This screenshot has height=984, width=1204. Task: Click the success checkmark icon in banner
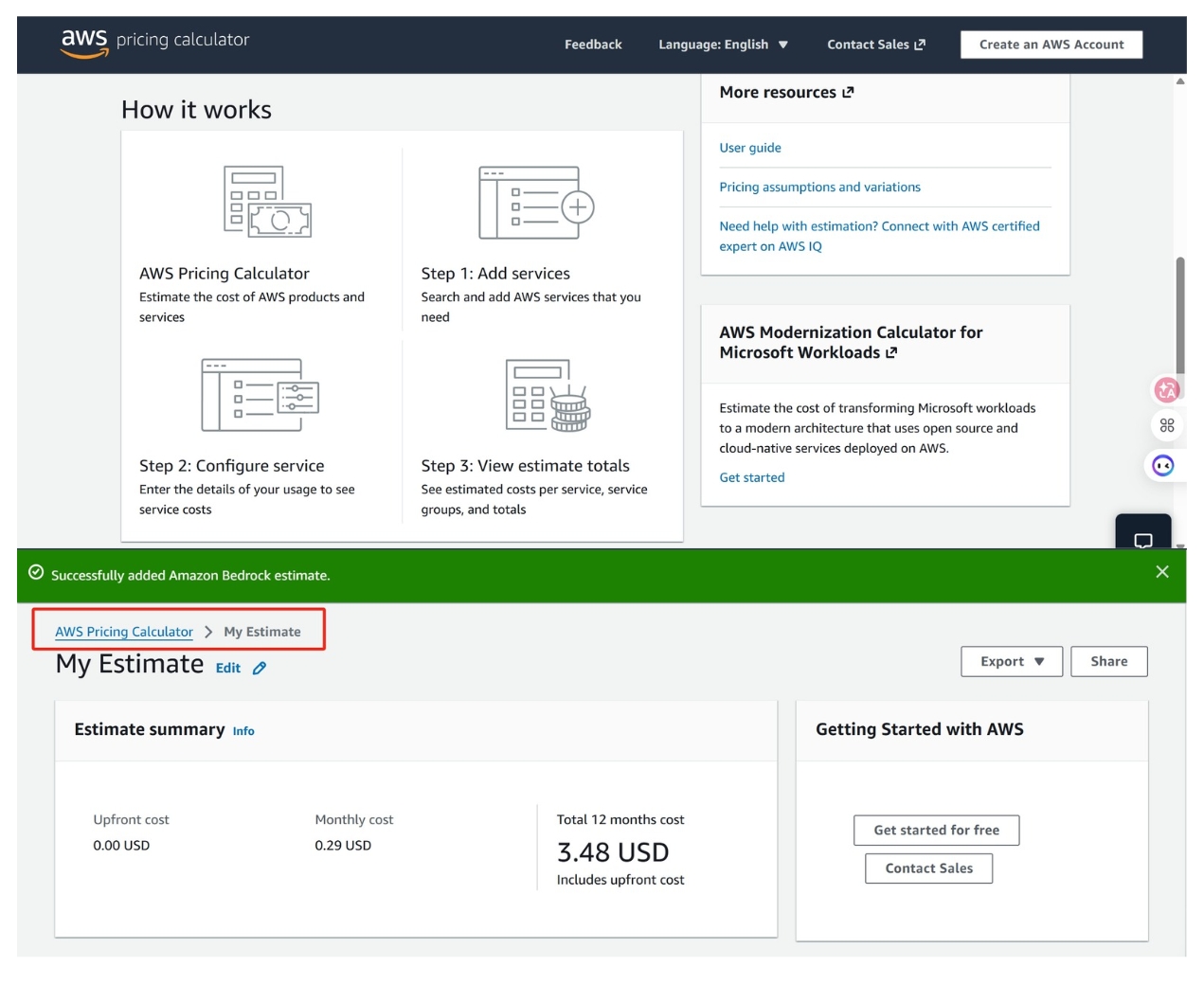36,572
